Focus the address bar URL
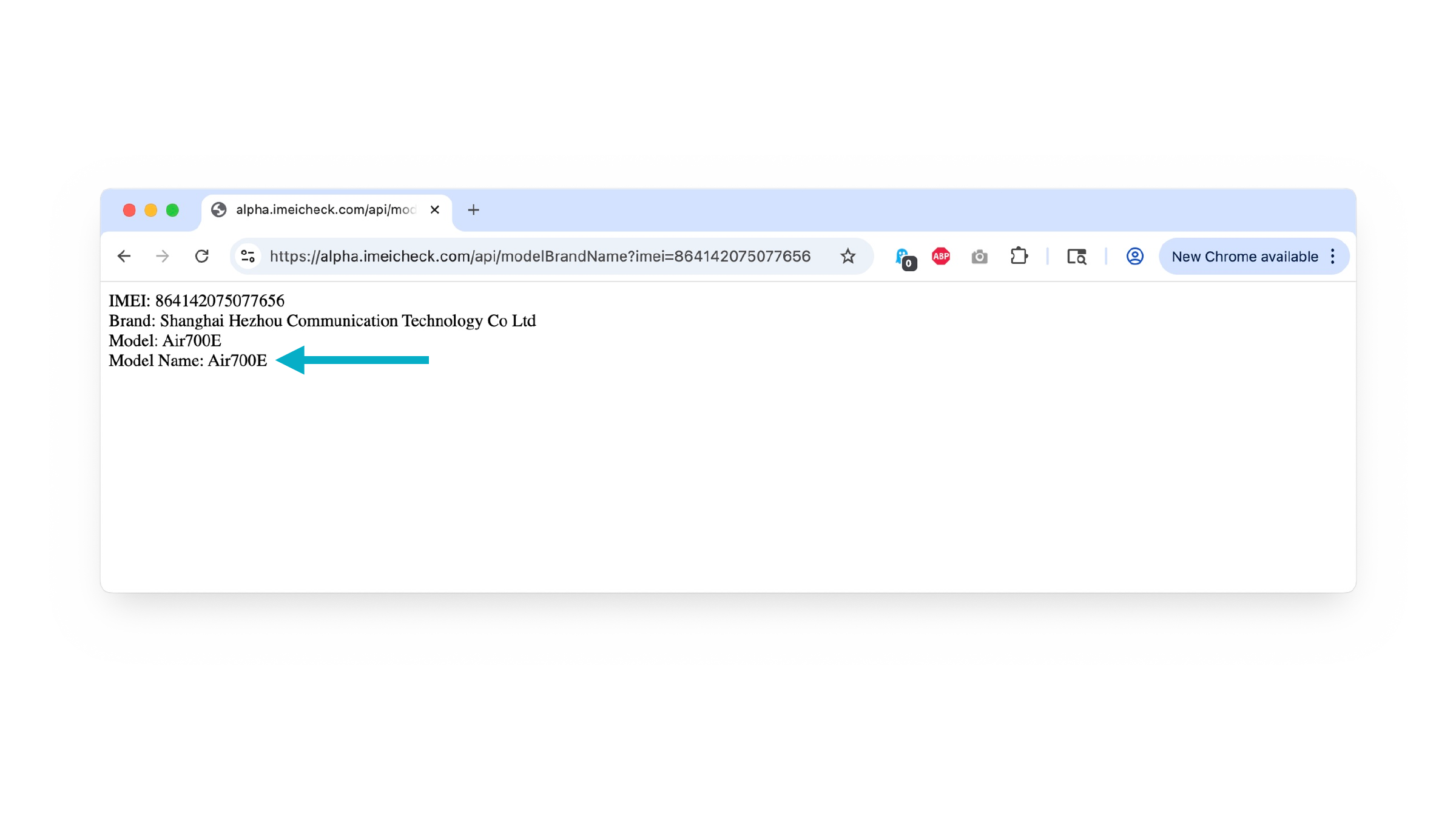Image resolution: width=1456 pixels, height=819 pixels. [x=540, y=257]
